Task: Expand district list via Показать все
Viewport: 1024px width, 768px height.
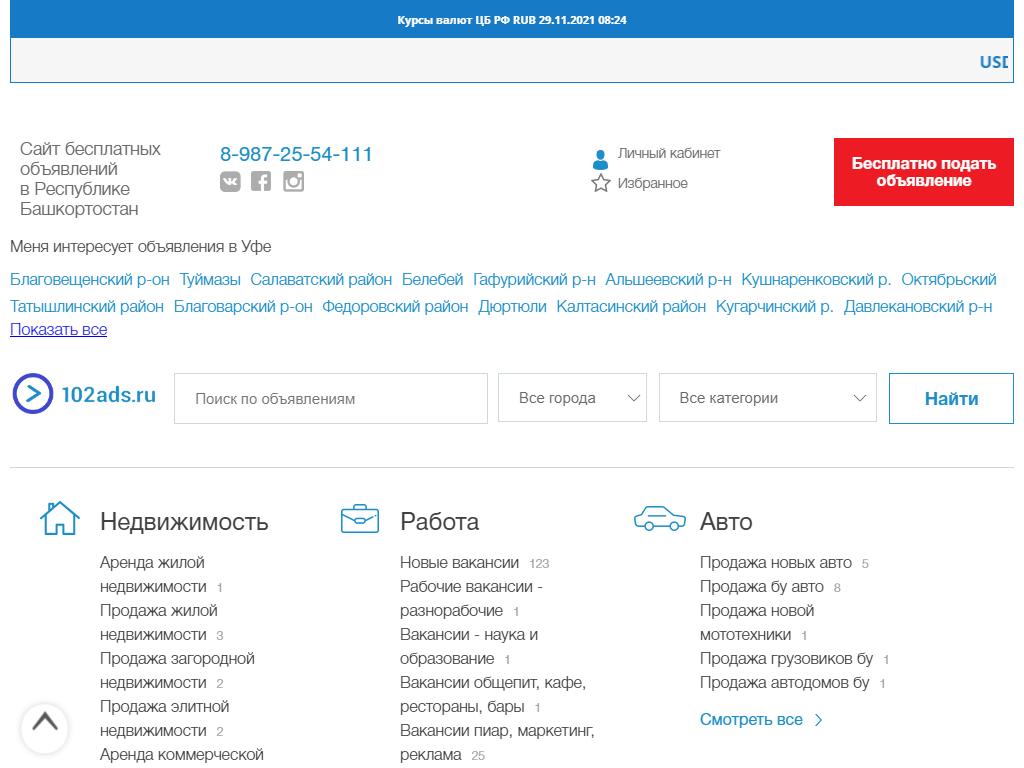Action: (x=58, y=329)
